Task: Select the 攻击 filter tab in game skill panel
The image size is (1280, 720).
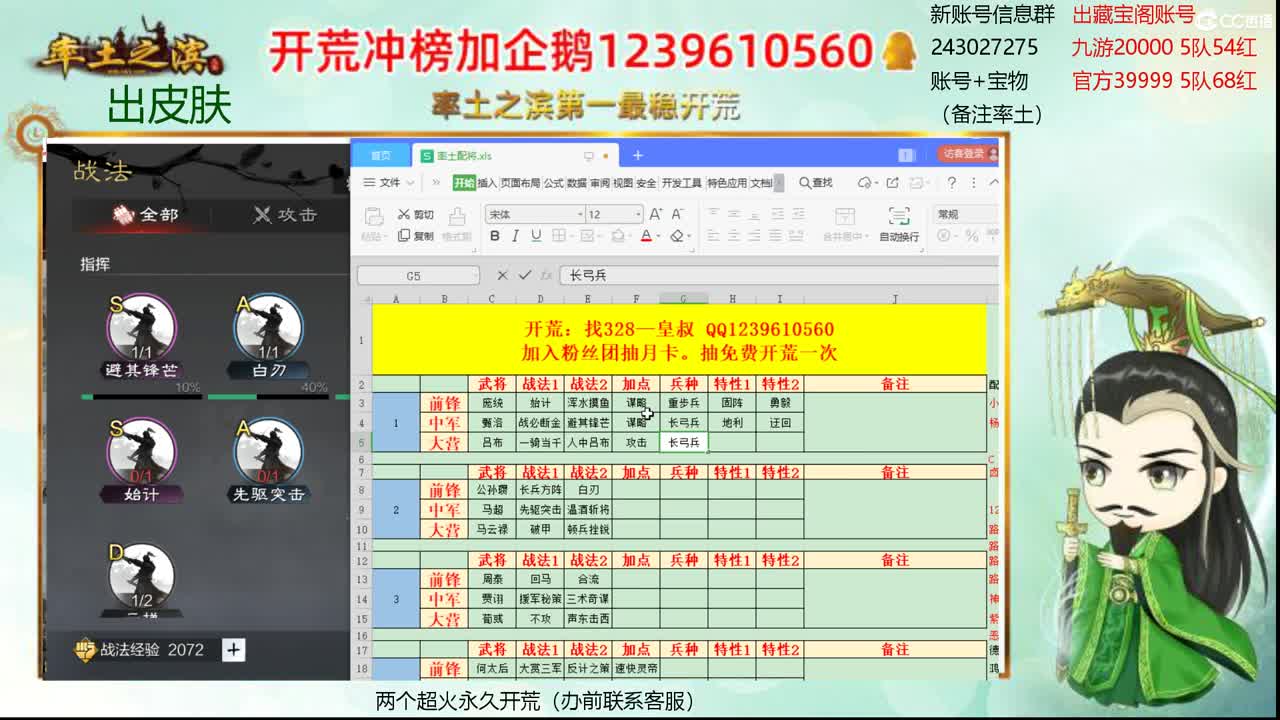Action: (x=285, y=214)
